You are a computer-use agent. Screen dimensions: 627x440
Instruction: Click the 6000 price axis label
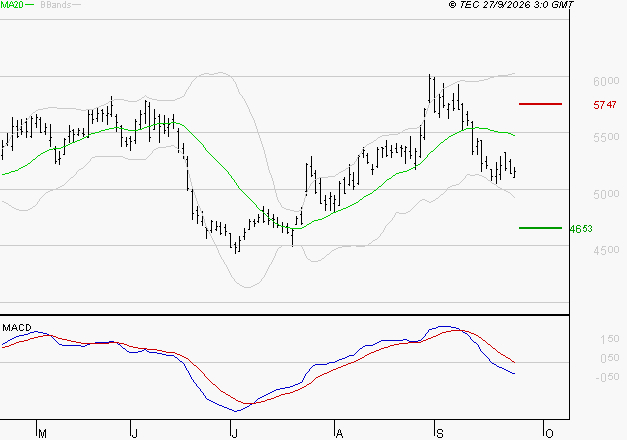click(x=606, y=81)
